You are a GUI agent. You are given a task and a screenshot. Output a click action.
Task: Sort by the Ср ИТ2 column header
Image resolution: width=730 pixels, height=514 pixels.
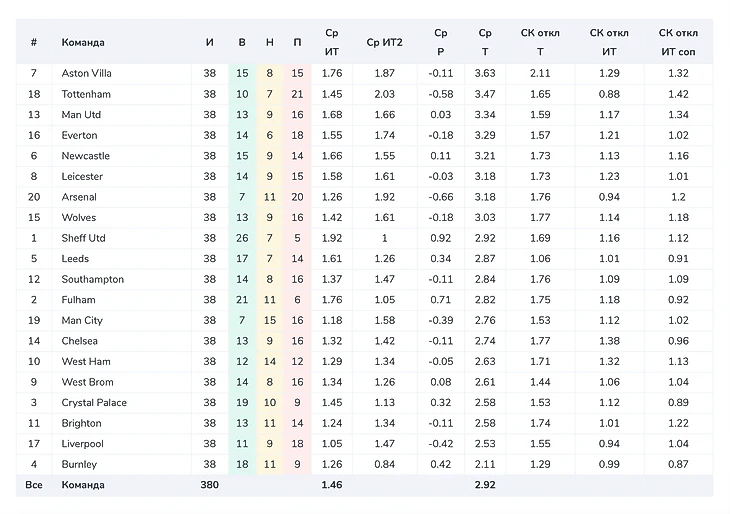[x=385, y=42]
